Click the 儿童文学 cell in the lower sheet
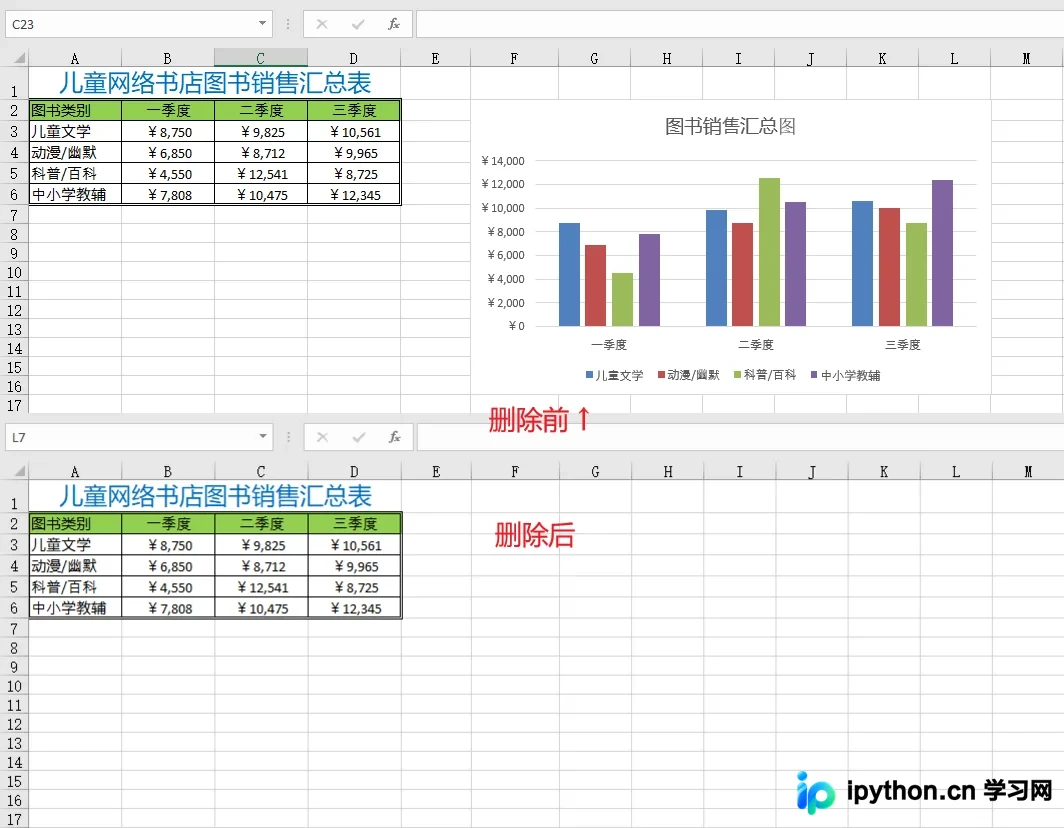This screenshot has width=1064, height=828. (x=75, y=545)
